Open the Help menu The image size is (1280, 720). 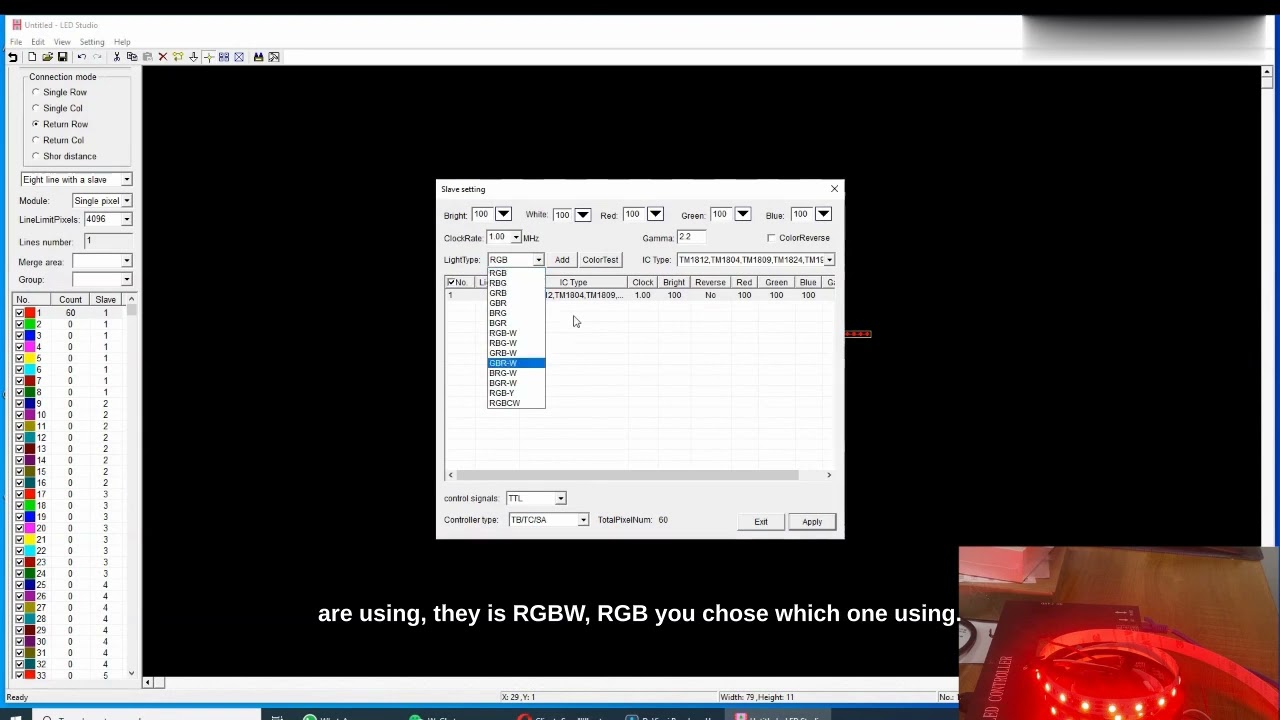pyautogui.click(x=122, y=42)
